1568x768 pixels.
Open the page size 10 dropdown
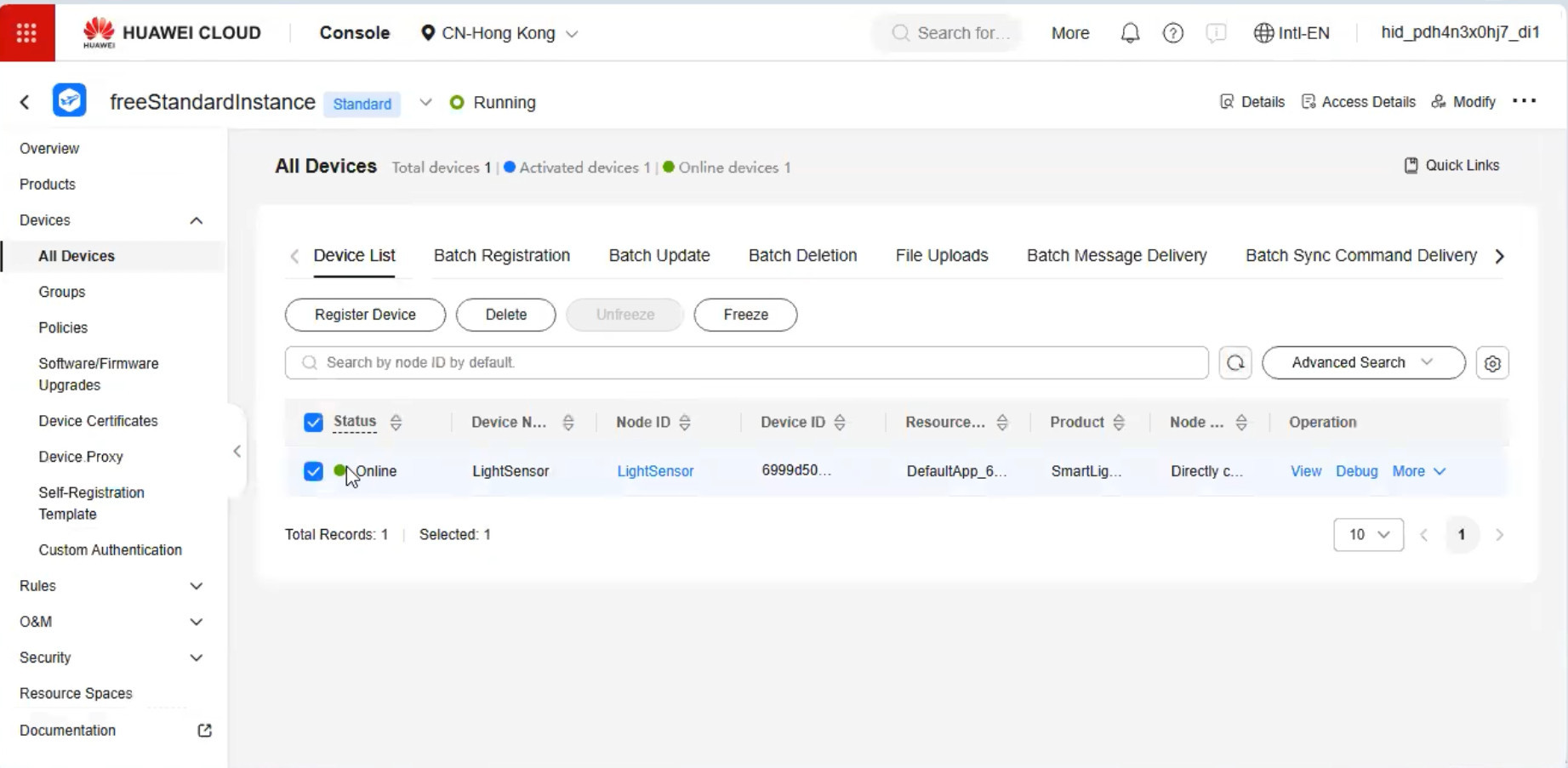coord(1368,535)
